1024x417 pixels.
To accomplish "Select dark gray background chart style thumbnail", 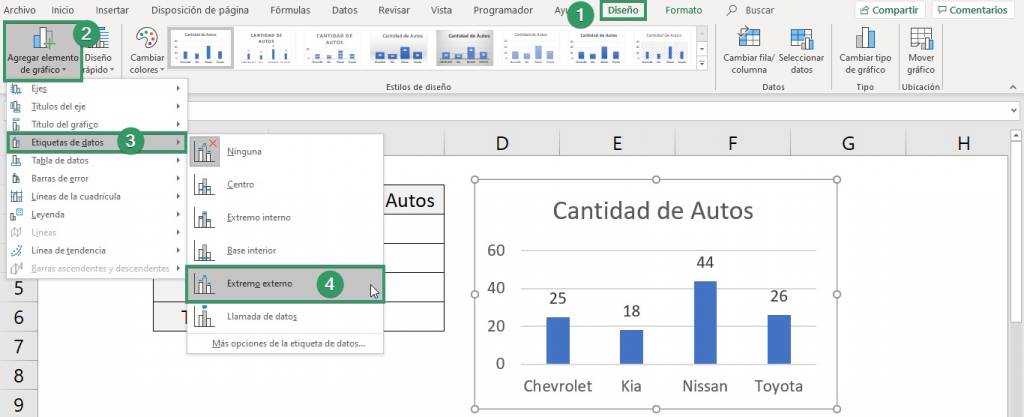I will 464,47.
